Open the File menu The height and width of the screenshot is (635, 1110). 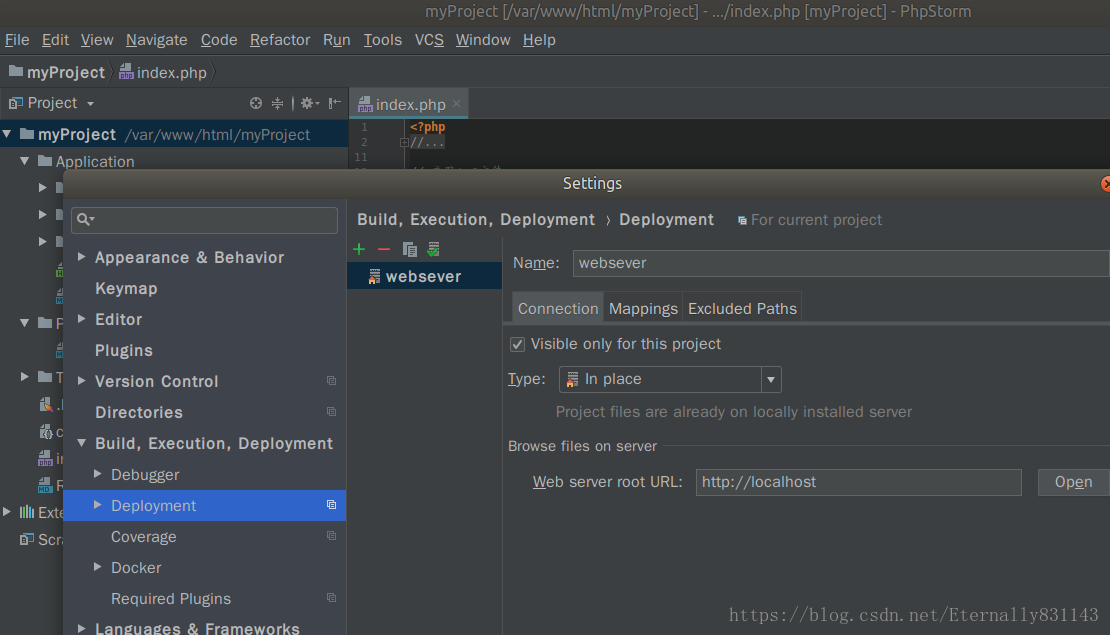(17, 40)
